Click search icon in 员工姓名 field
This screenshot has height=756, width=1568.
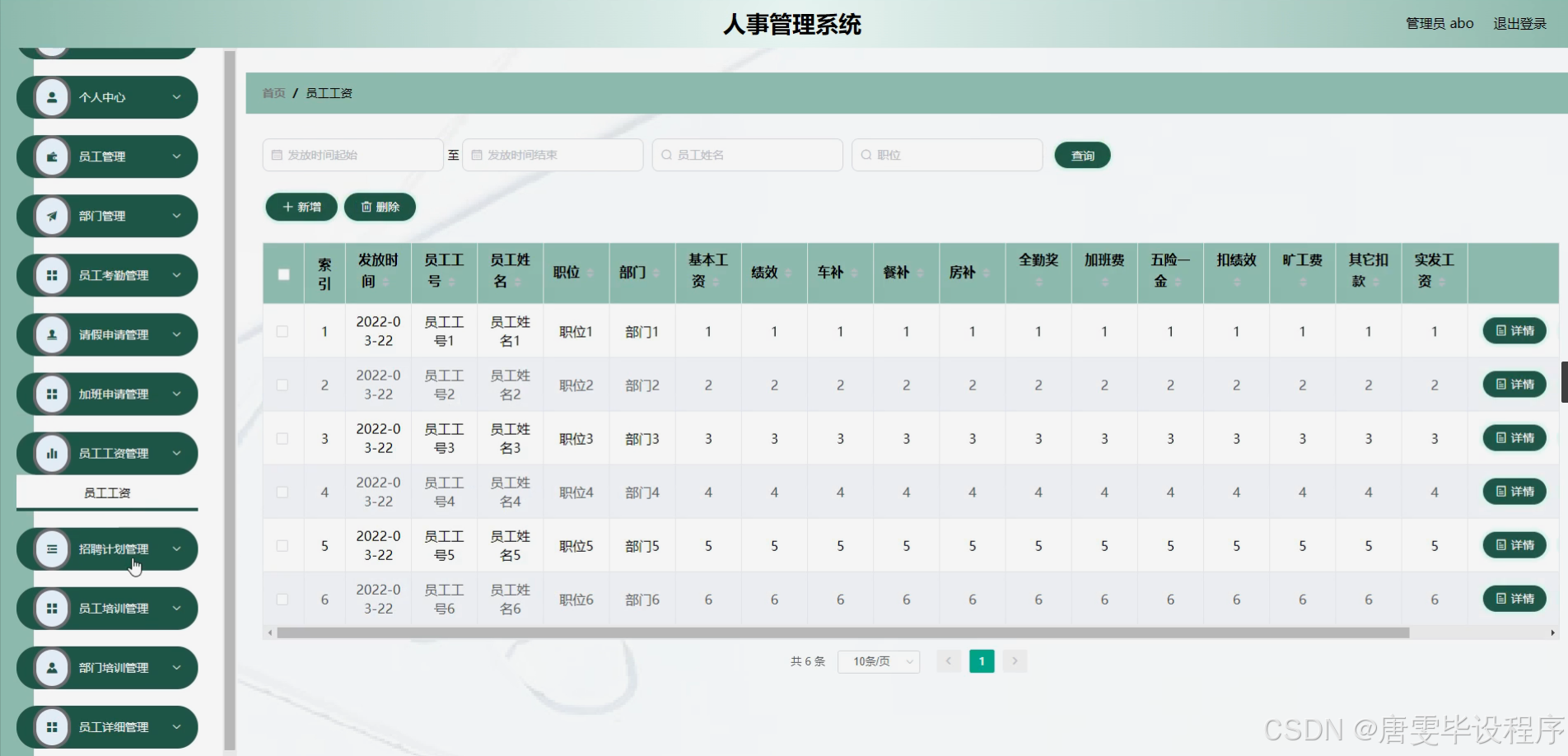(x=667, y=155)
